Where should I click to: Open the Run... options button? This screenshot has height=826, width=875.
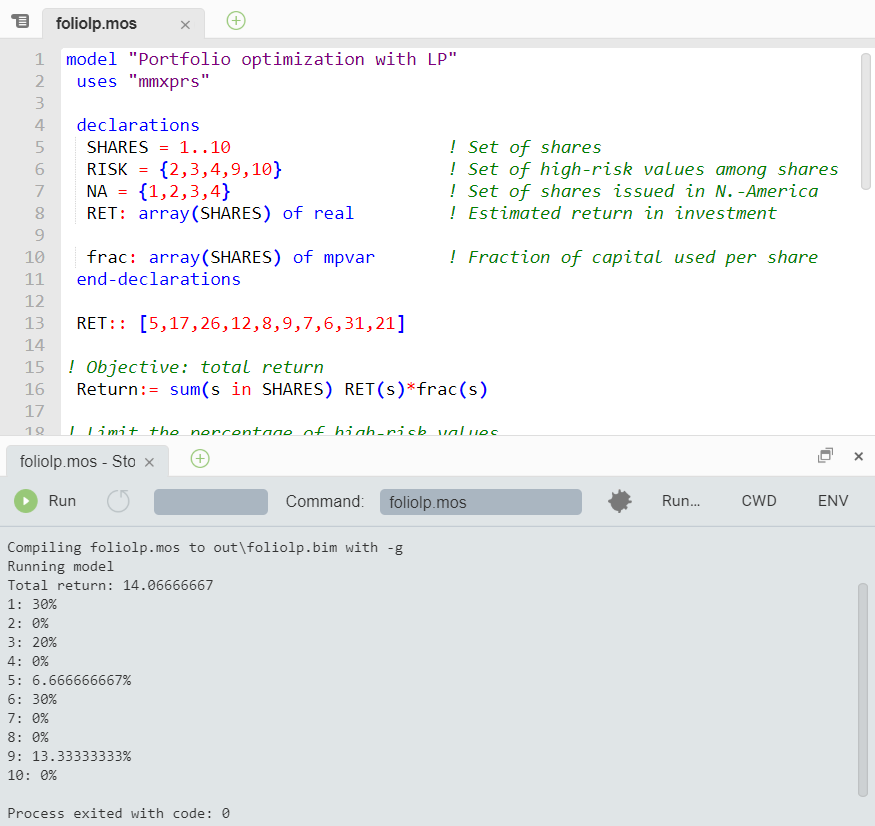click(x=681, y=501)
